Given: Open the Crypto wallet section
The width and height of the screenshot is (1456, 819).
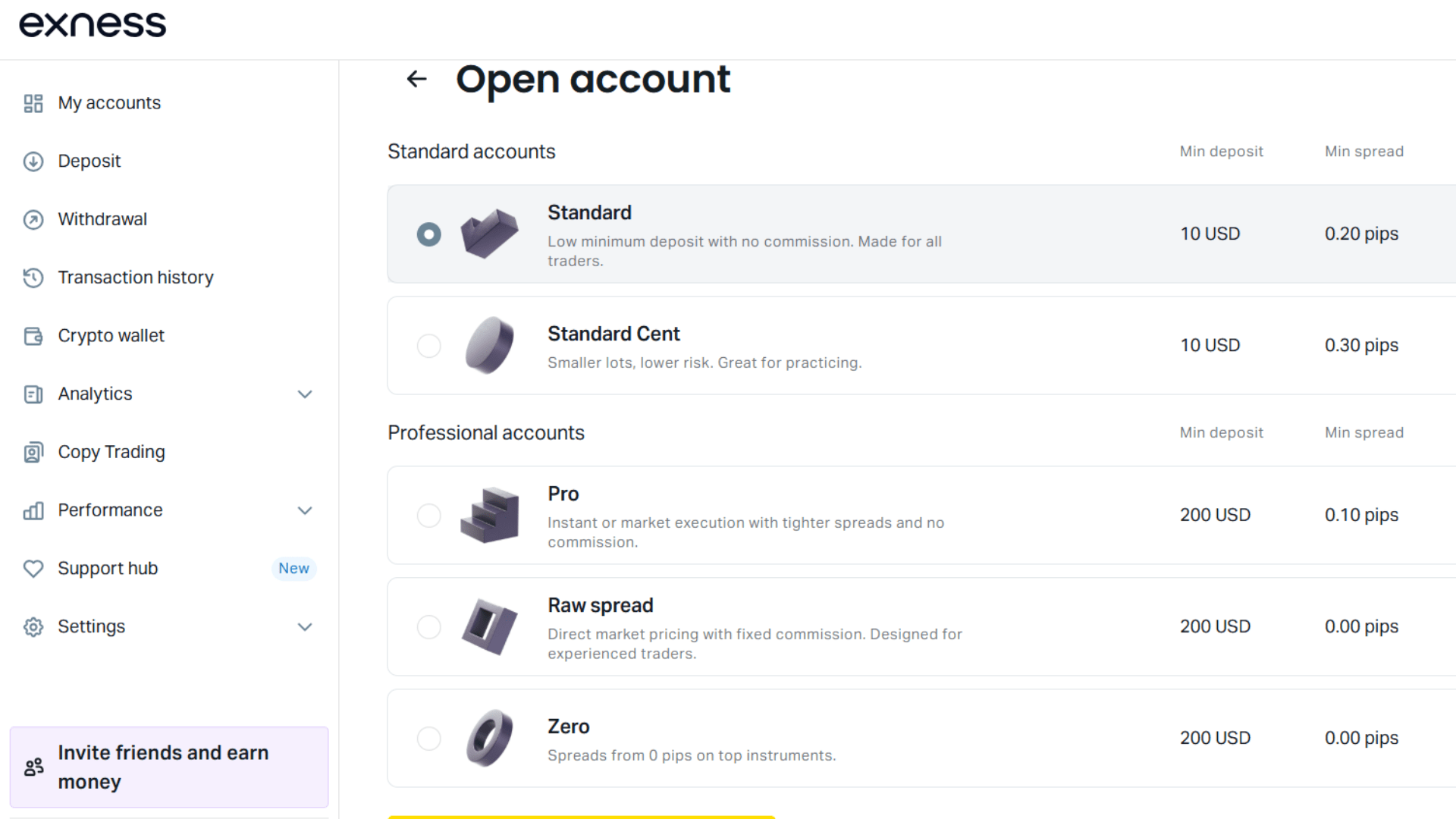Looking at the screenshot, I should tap(111, 335).
